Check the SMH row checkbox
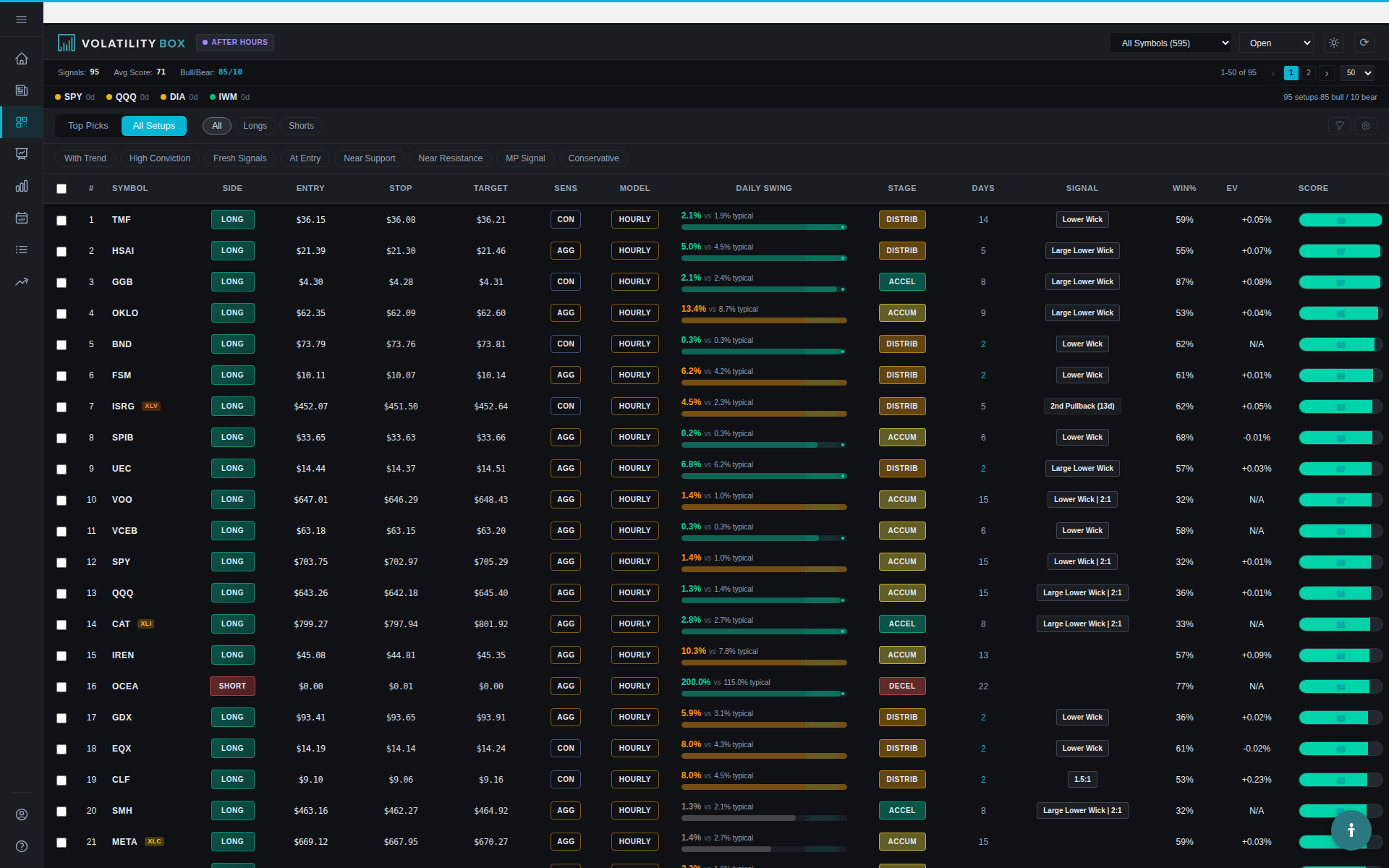 (x=61, y=812)
